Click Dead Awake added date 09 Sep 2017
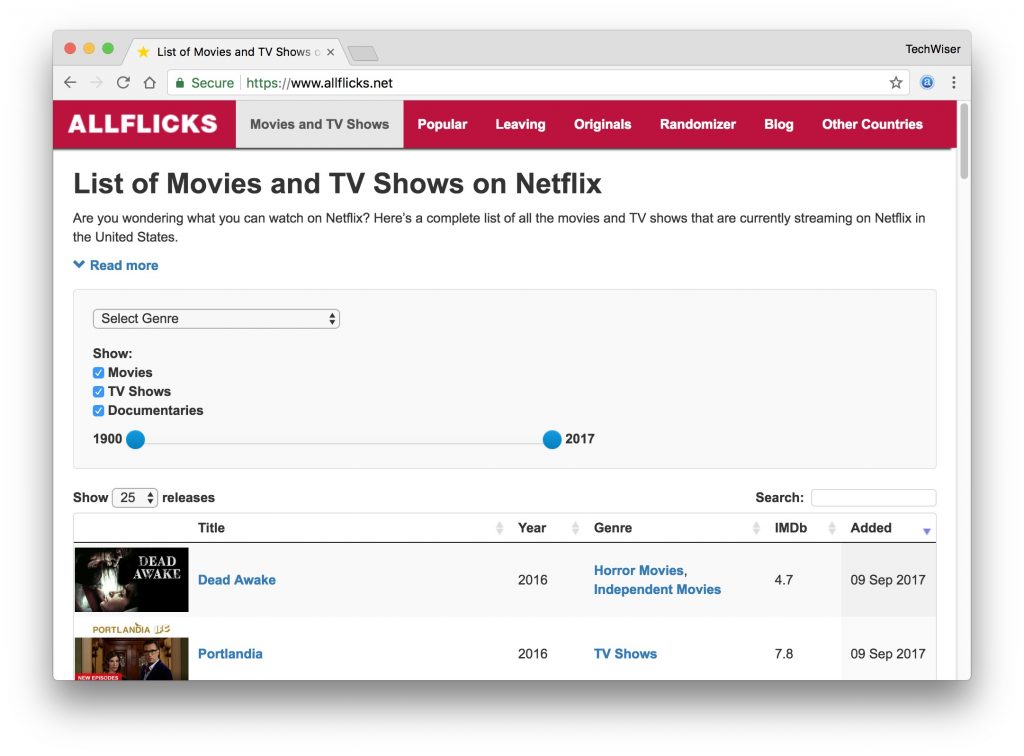Screen dimensions: 1024x756 [x=888, y=580]
